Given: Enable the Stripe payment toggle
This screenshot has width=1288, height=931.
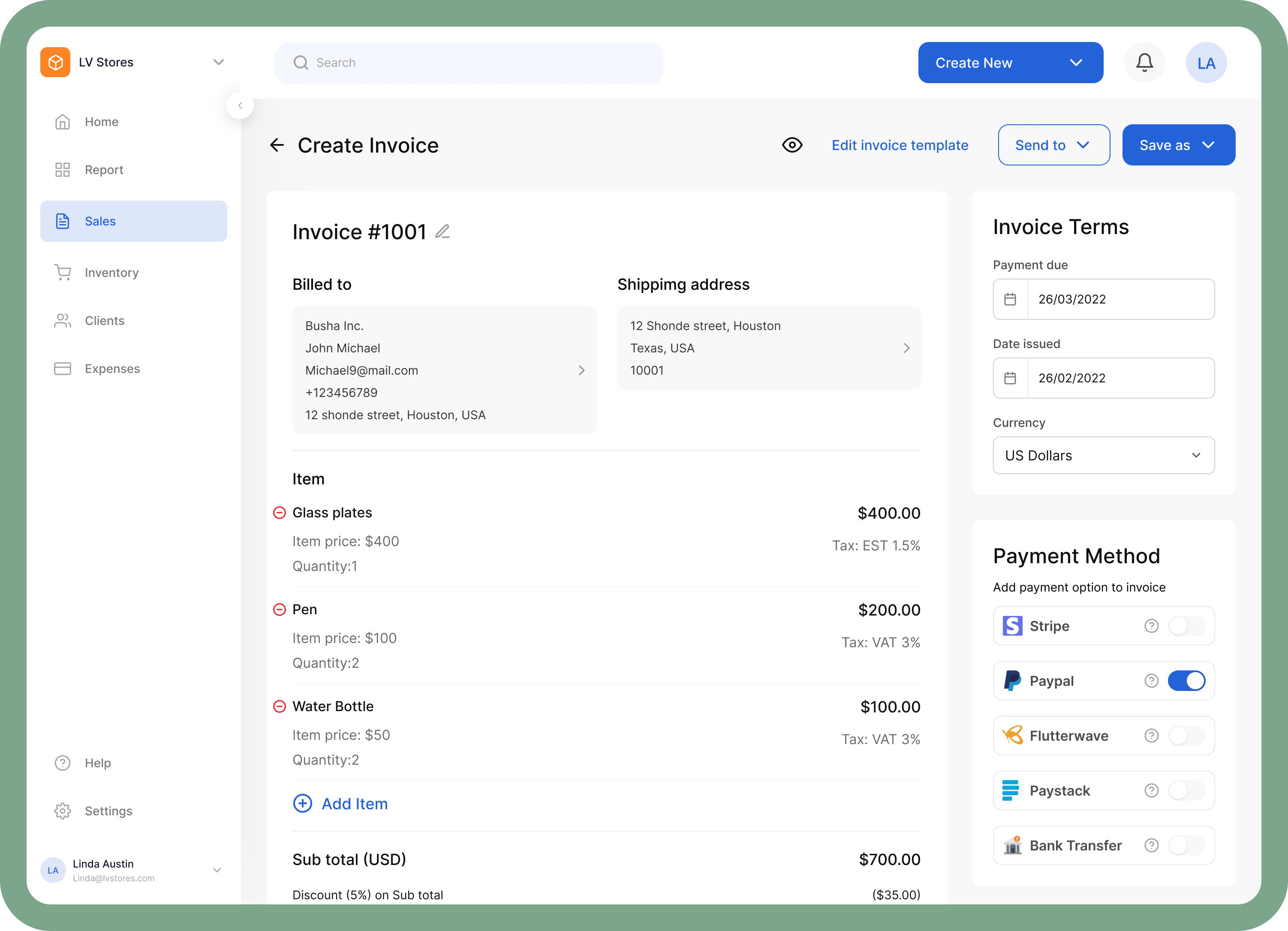Looking at the screenshot, I should (1186, 626).
